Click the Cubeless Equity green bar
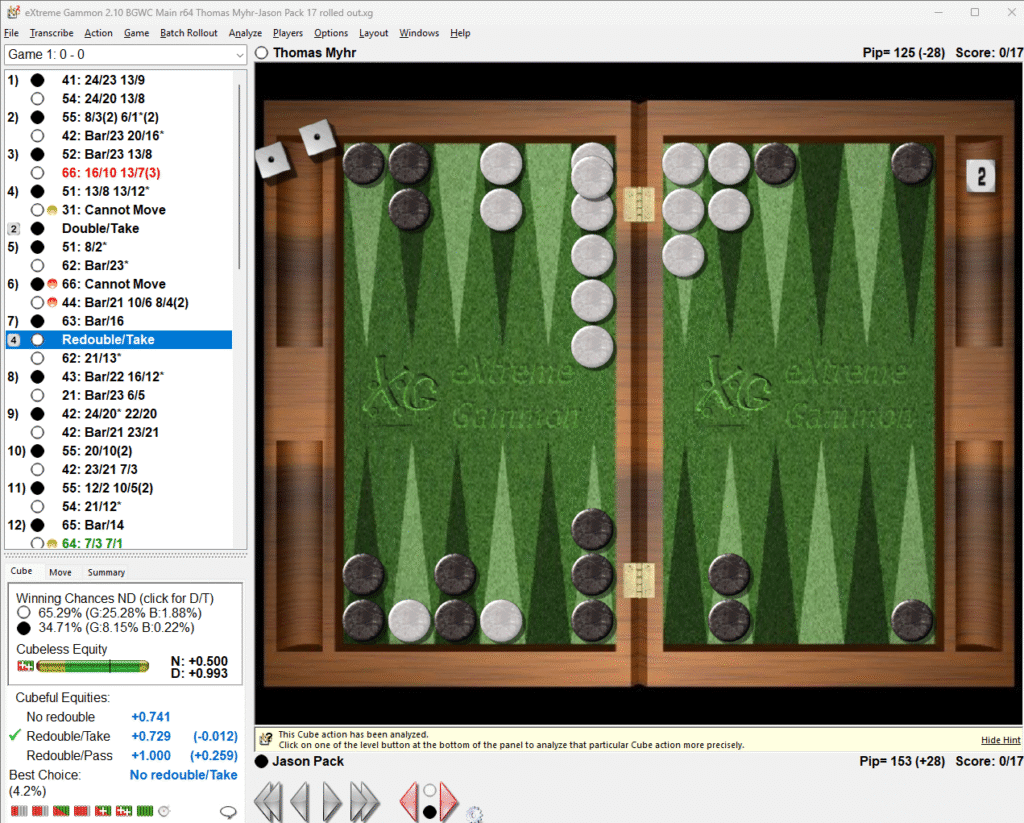Image resolution: width=1024 pixels, height=823 pixels. [93, 666]
